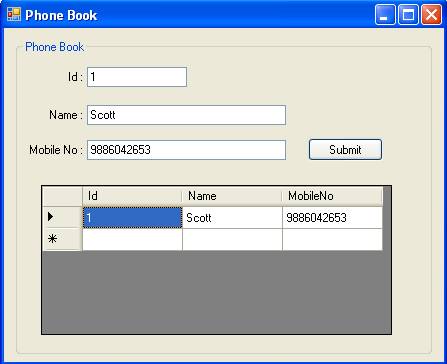Select the Scott cell in the grid
Viewport: 447px width, 364px height.
pos(232,218)
